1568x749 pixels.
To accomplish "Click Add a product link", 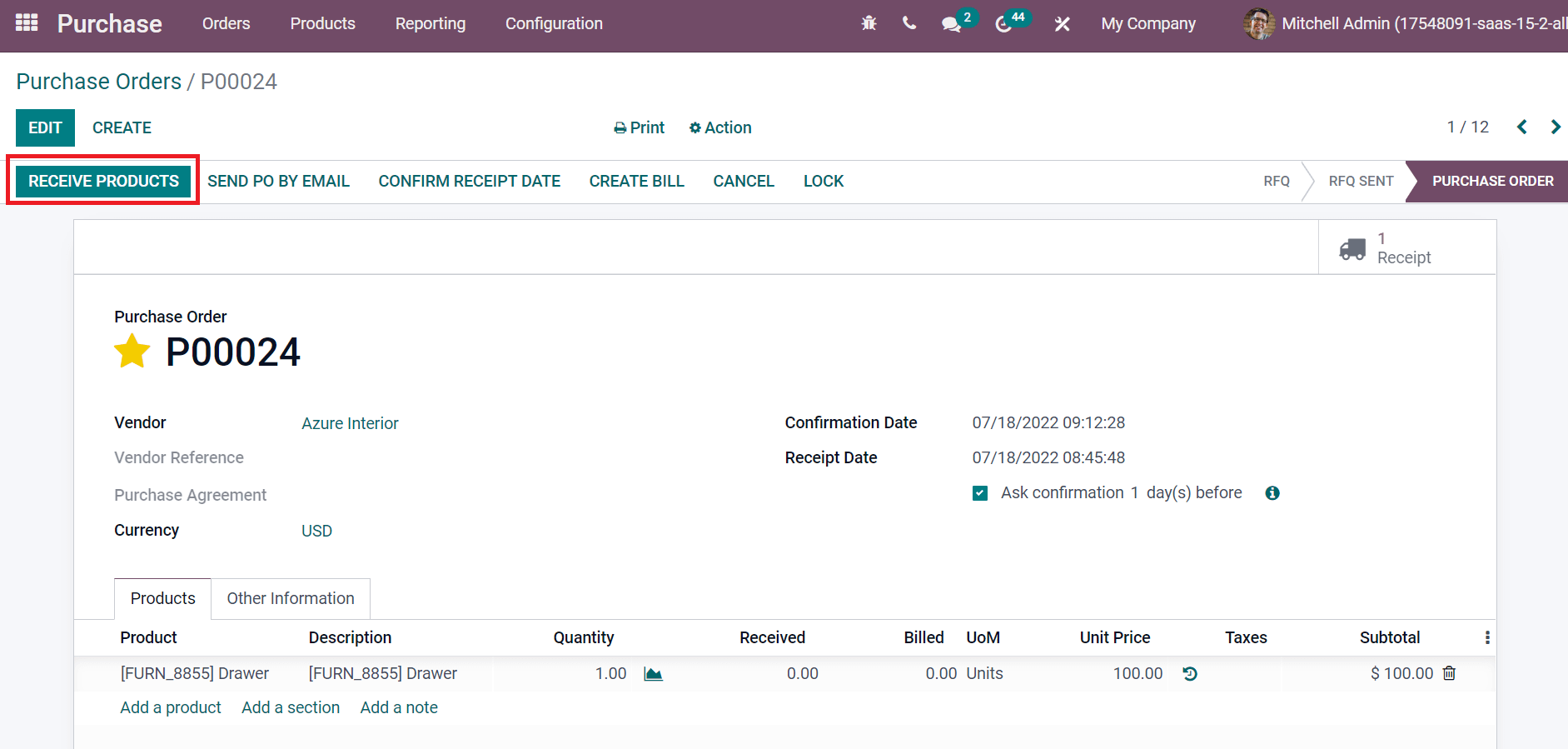I will tap(171, 707).
